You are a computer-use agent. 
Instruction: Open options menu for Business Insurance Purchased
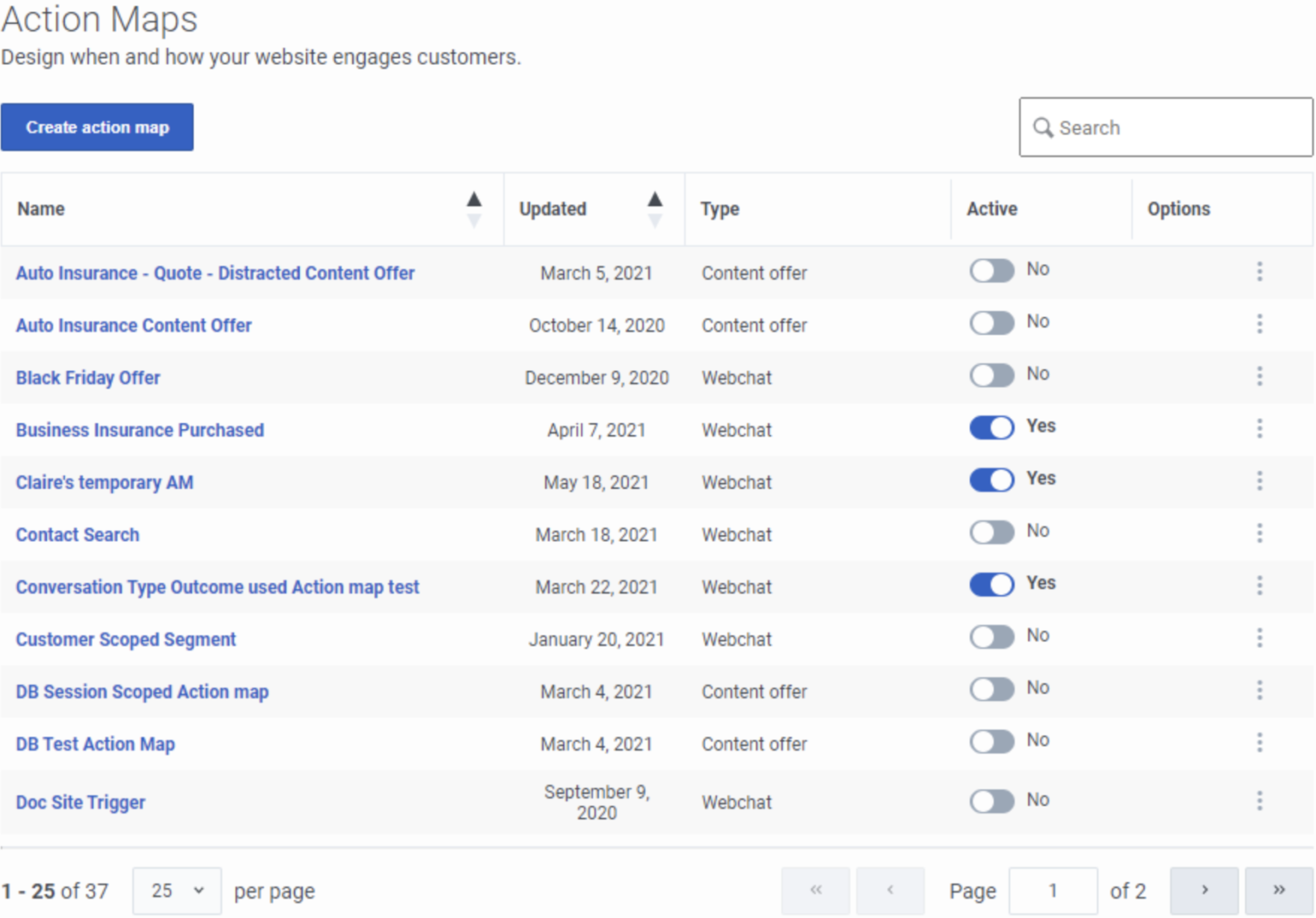click(1259, 428)
